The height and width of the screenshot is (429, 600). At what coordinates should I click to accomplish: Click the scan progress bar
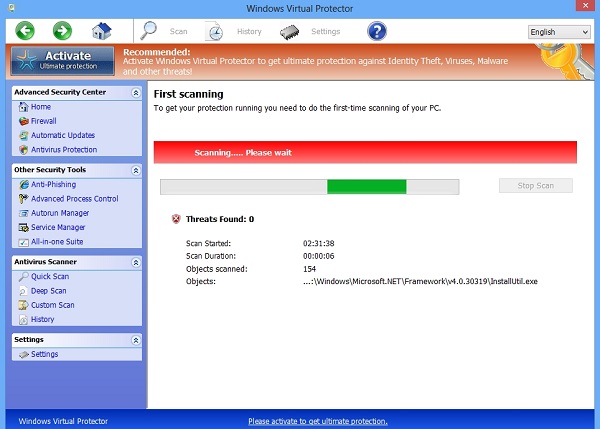click(x=309, y=186)
